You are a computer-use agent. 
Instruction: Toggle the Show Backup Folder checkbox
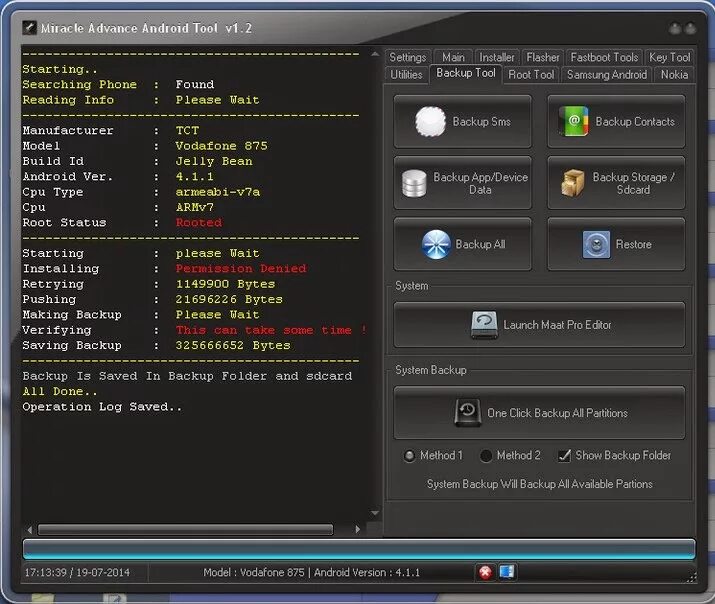pyautogui.click(x=565, y=455)
